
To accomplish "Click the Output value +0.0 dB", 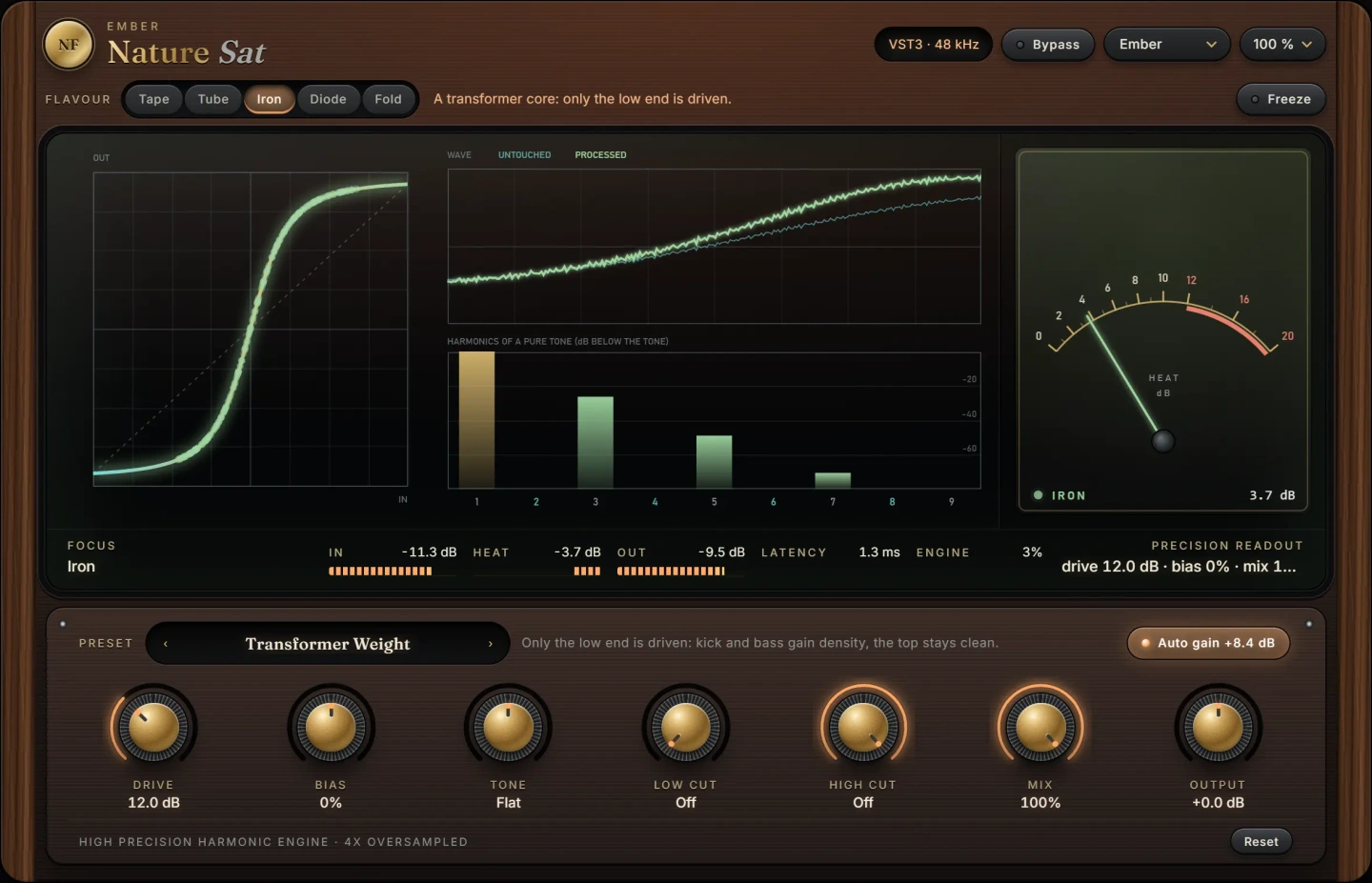I will [1218, 803].
